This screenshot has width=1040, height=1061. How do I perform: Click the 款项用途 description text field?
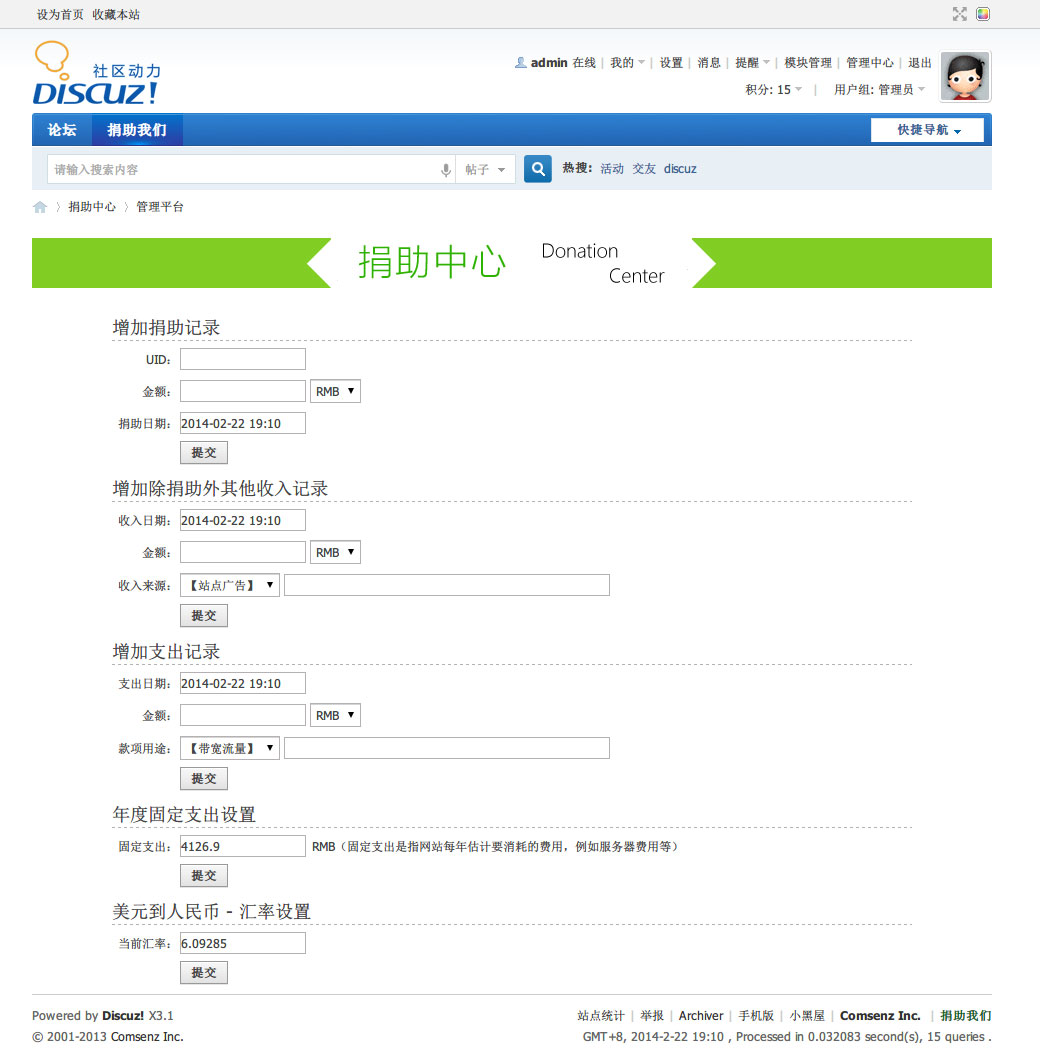tap(447, 748)
